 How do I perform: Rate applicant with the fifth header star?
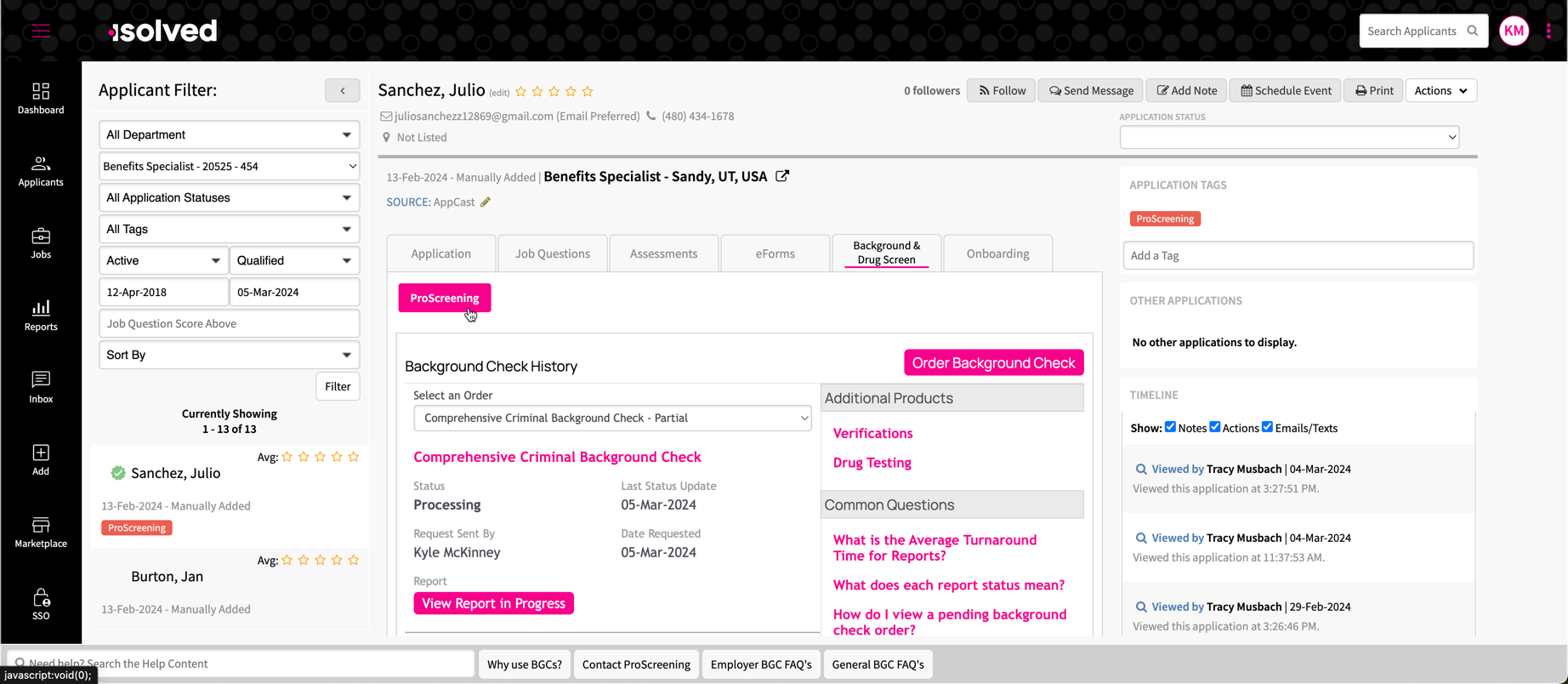click(588, 92)
